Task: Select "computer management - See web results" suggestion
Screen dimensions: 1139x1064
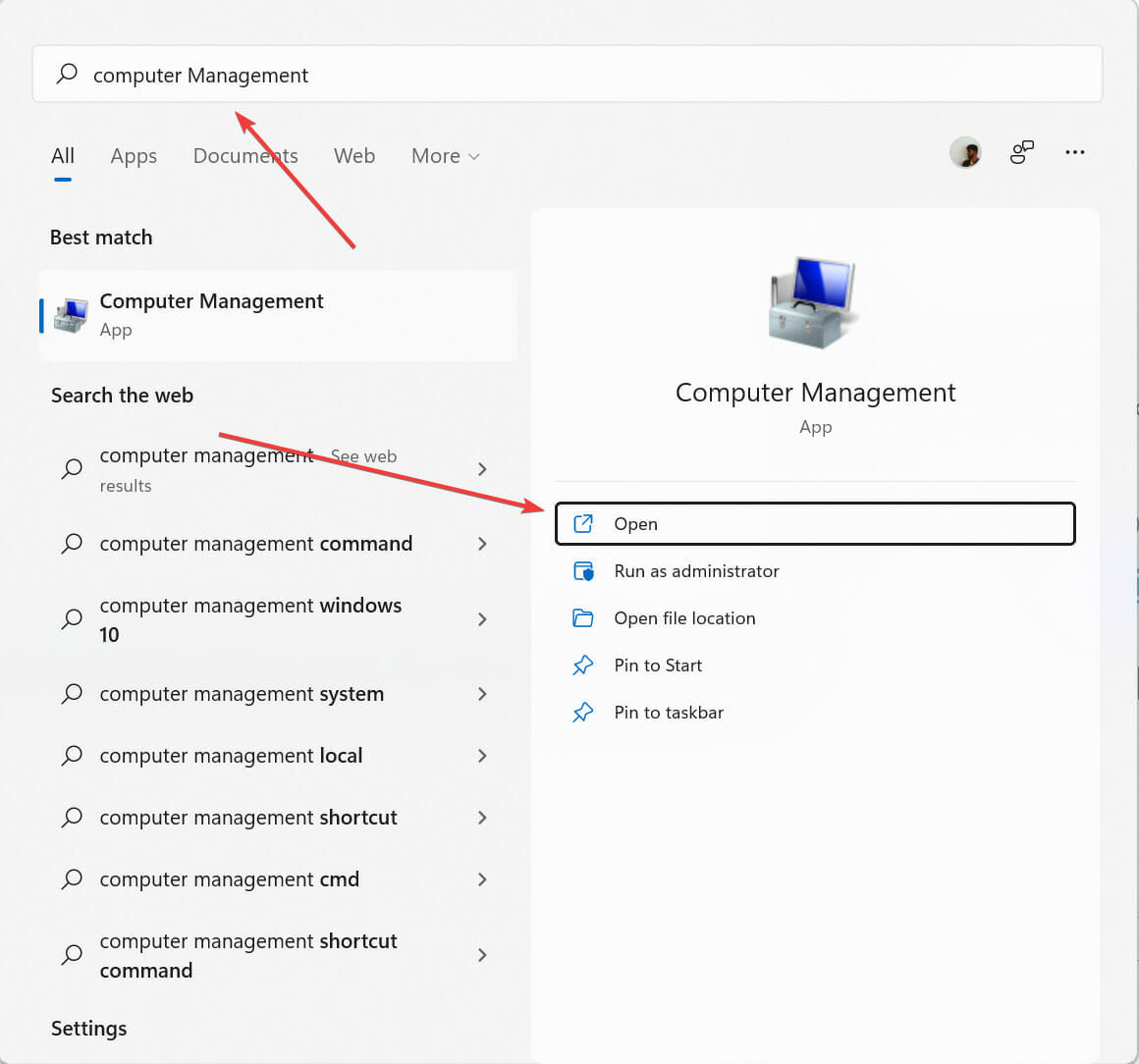Action: tap(278, 469)
